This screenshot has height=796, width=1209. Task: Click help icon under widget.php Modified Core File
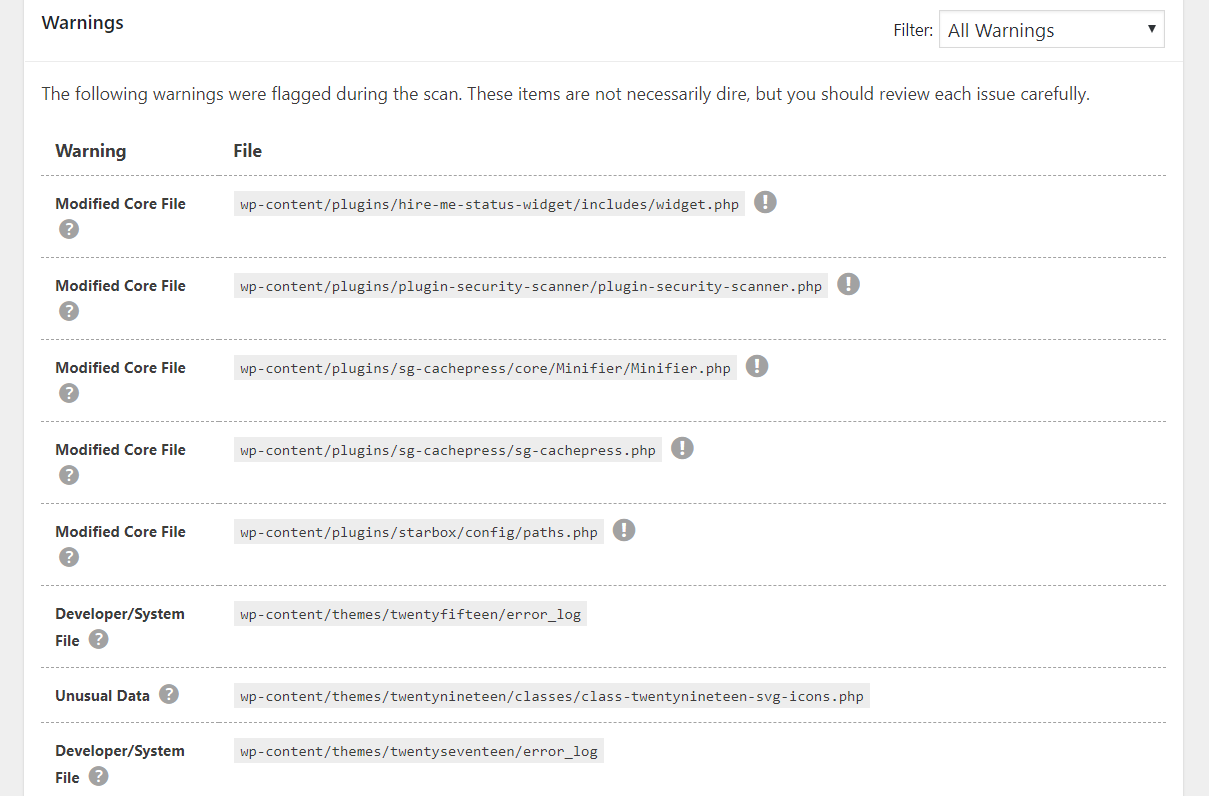coord(68,229)
